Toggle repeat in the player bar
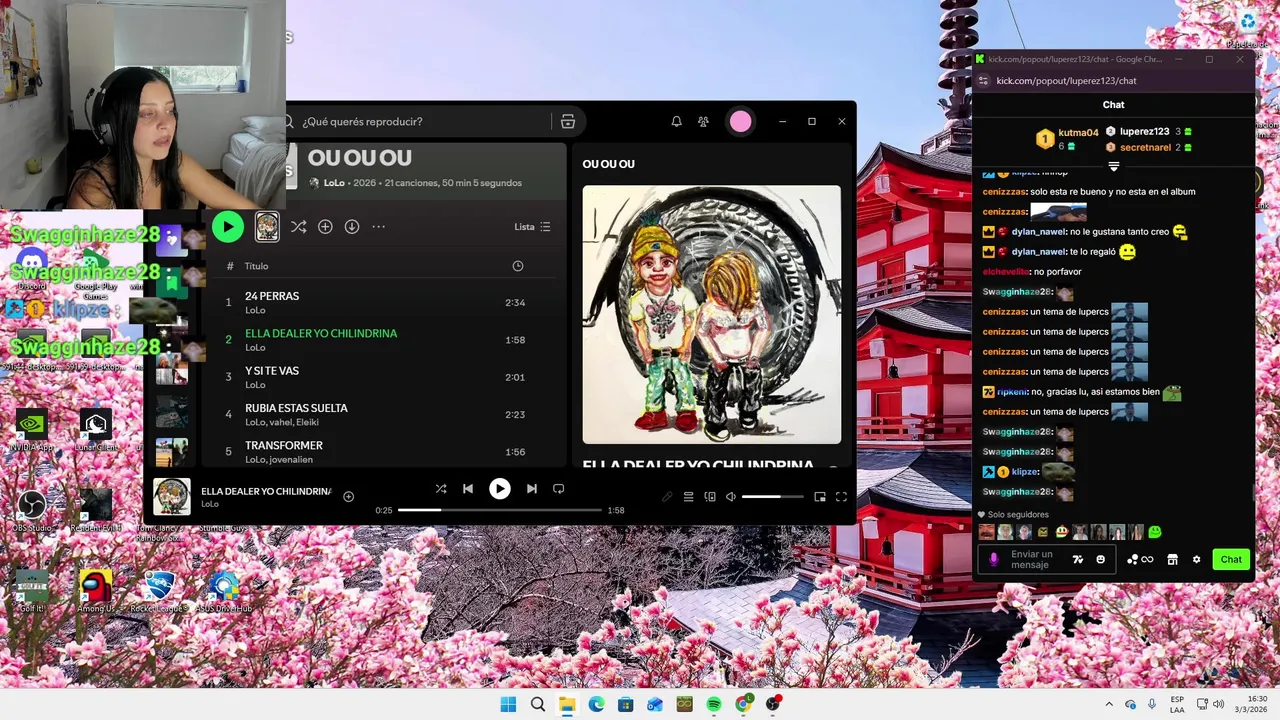Viewport: 1280px width, 720px height. tap(559, 489)
